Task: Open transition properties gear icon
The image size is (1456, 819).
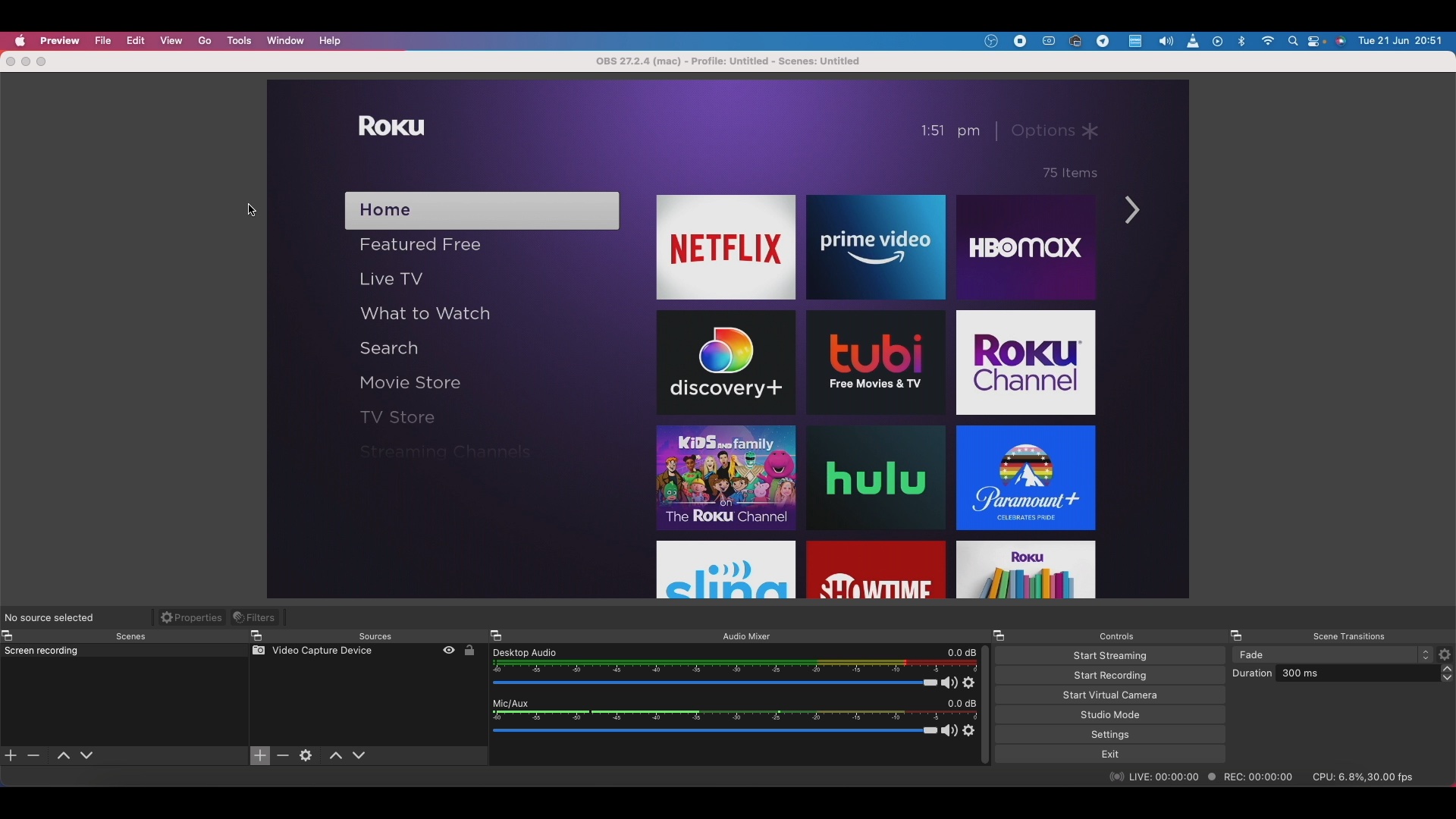Action: click(1446, 655)
